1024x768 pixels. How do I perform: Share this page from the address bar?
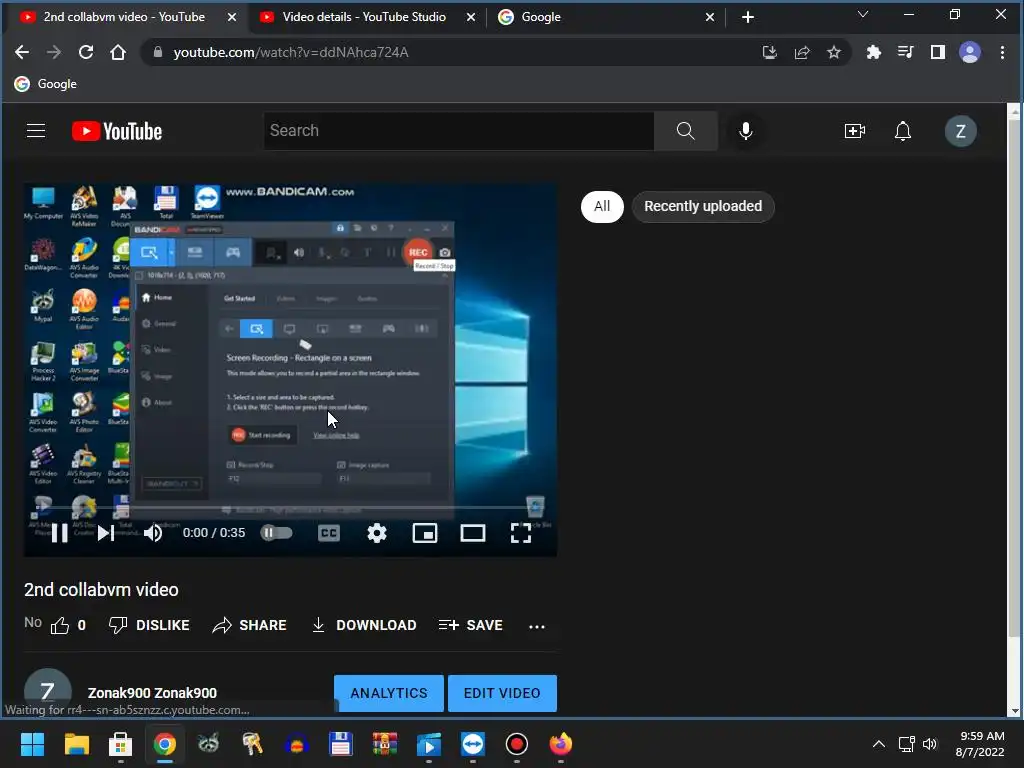pyautogui.click(x=802, y=52)
